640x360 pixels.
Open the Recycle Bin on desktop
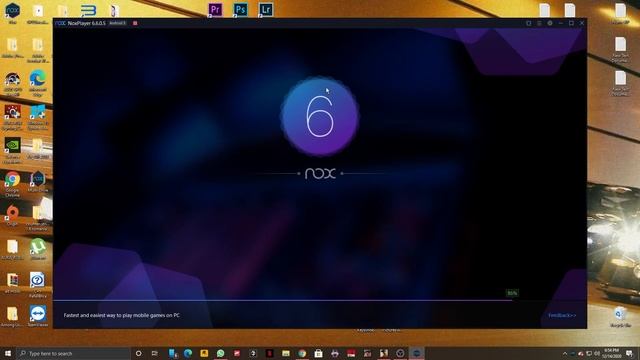coord(620,317)
